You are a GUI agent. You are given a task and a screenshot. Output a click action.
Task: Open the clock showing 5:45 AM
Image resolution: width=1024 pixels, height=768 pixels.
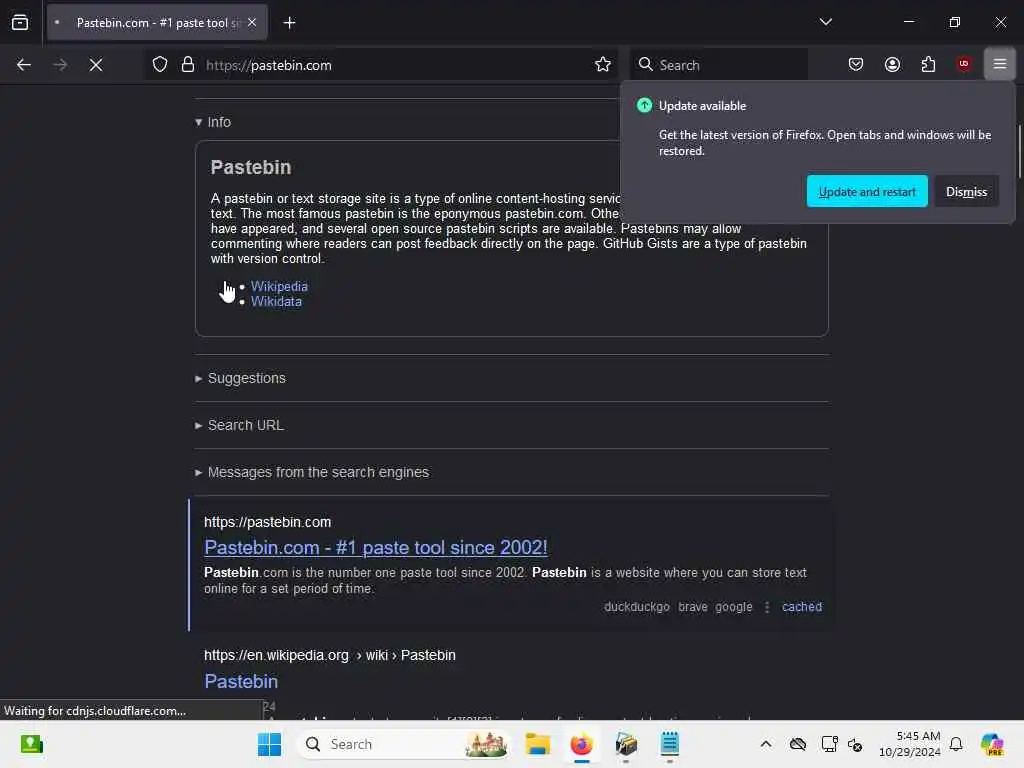[x=910, y=744]
